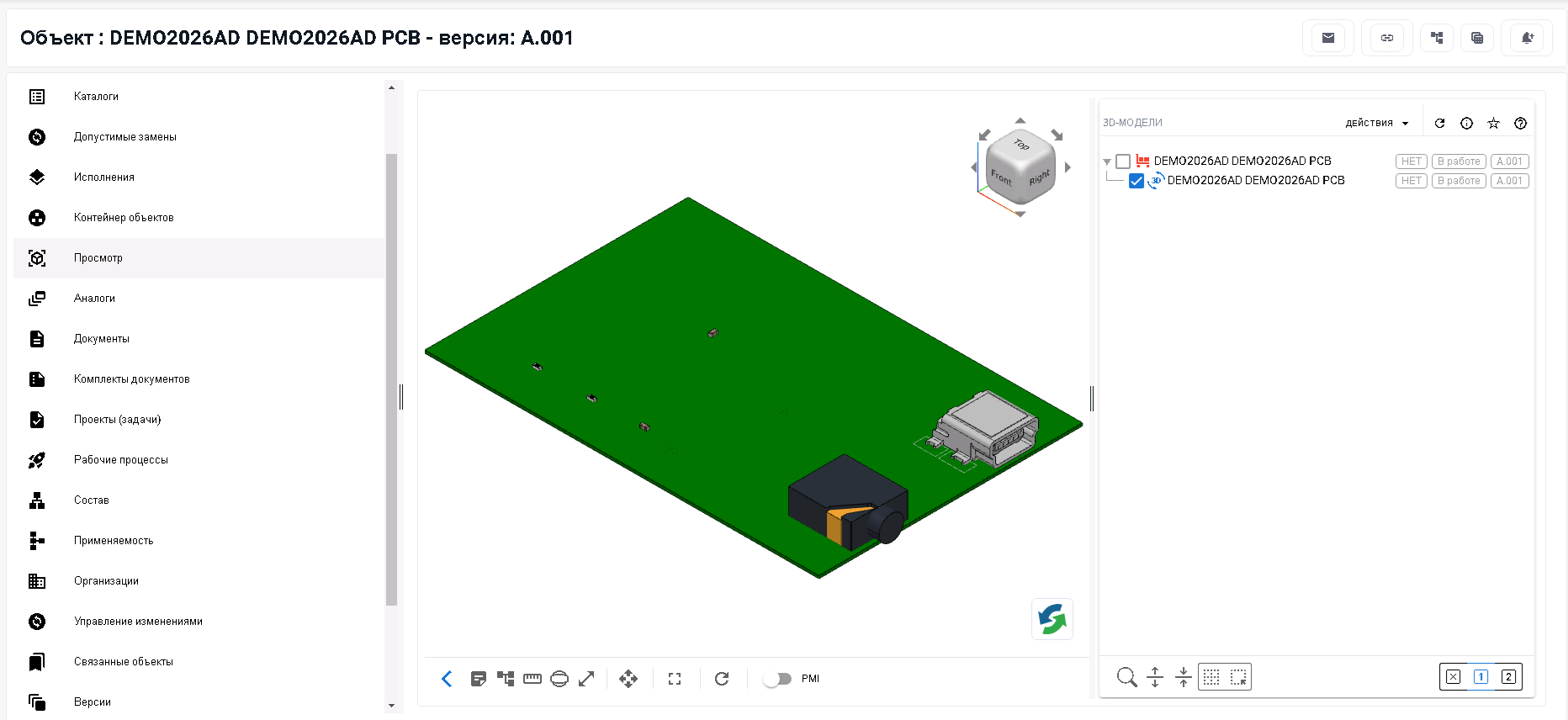Click the back chevron in viewer toolbar
This screenshot has width=1568, height=720.
(x=447, y=679)
